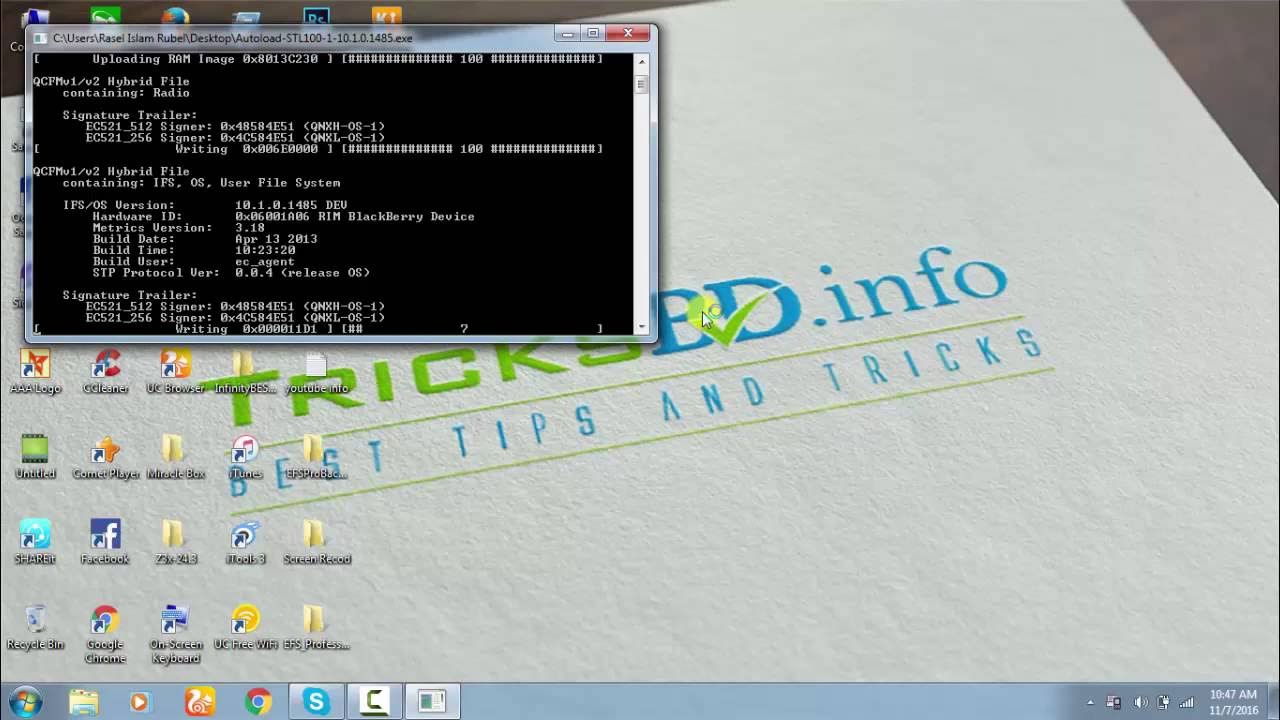Select the Firefox icon at top of desktop

(175, 16)
